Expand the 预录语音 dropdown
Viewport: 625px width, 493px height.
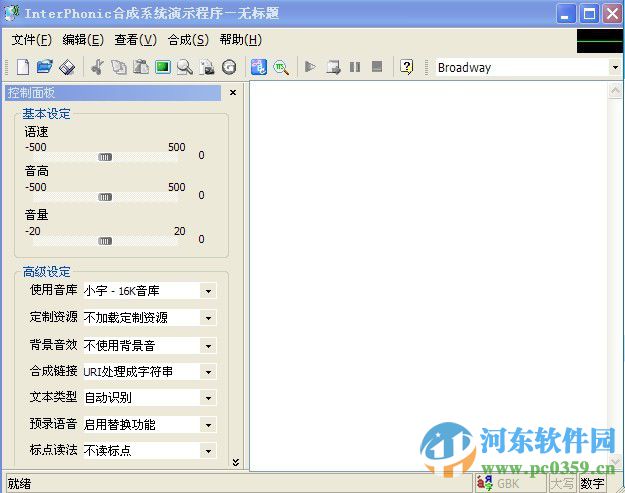click(x=208, y=425)
